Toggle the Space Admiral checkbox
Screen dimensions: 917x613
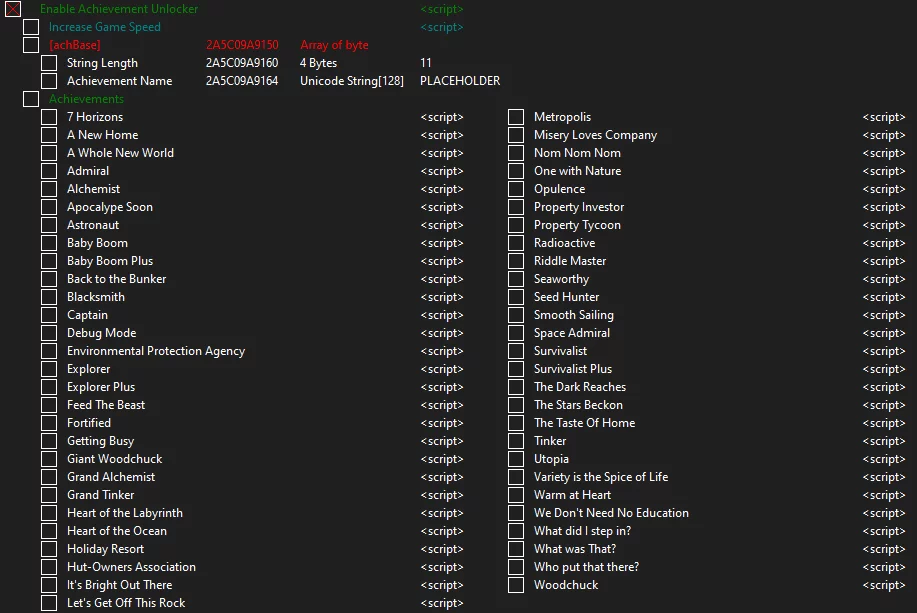point(516,333)
